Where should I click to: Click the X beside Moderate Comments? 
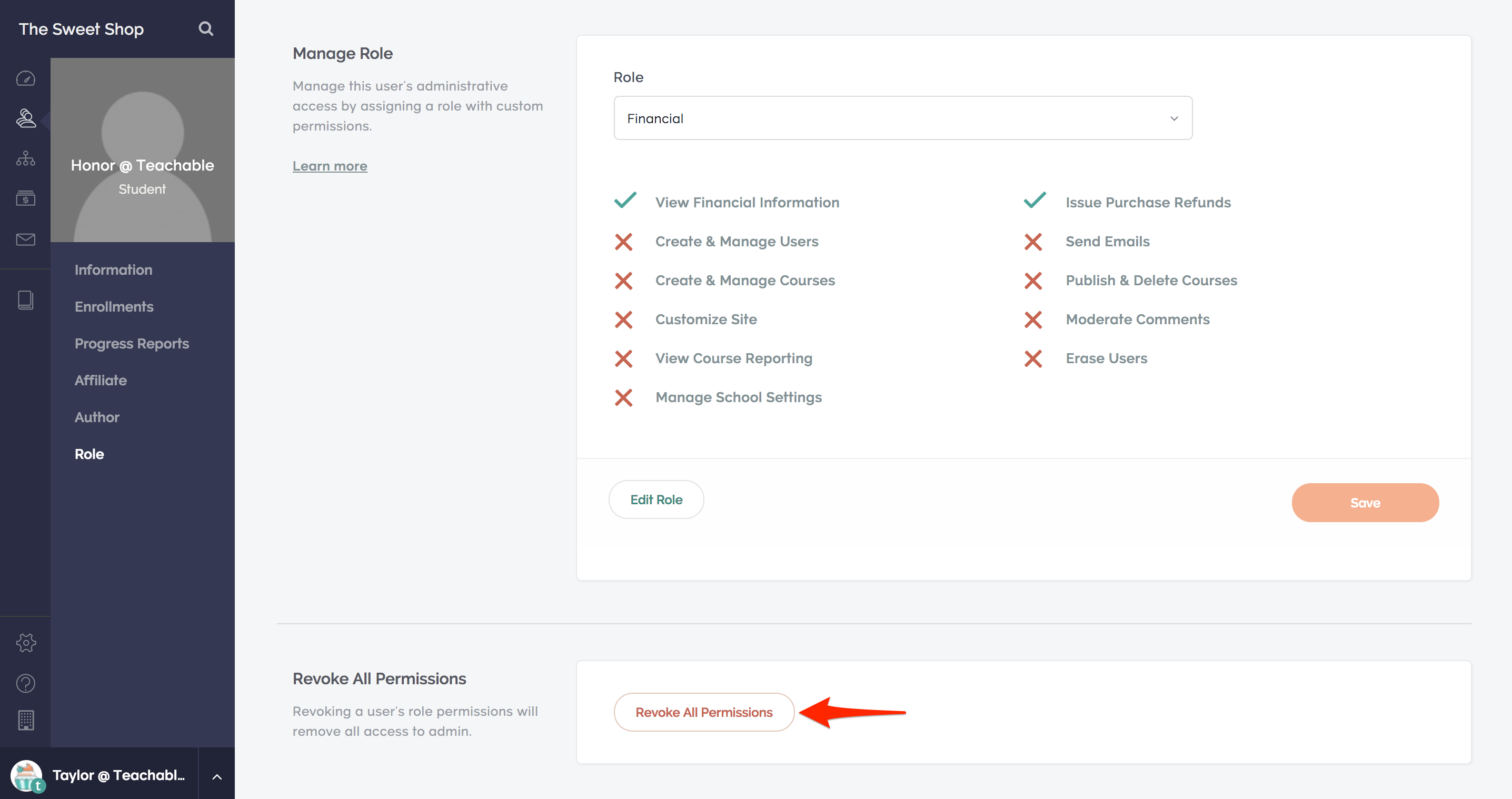pos(1033,319)
